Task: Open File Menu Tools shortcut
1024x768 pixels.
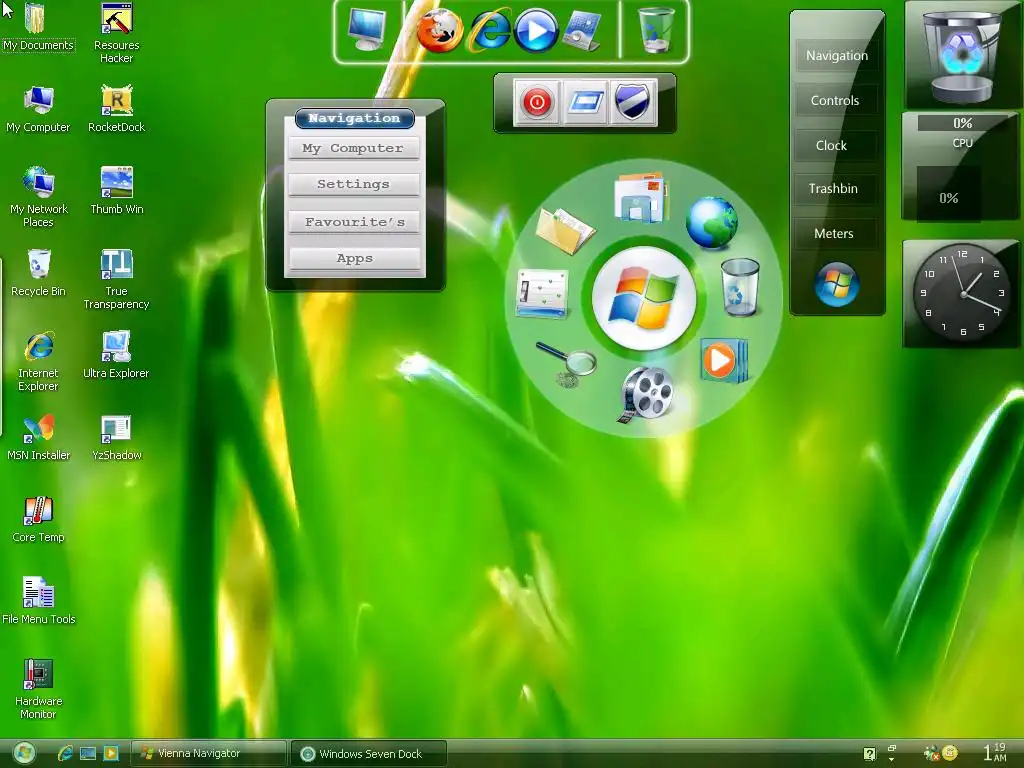Action: point(38,601)
